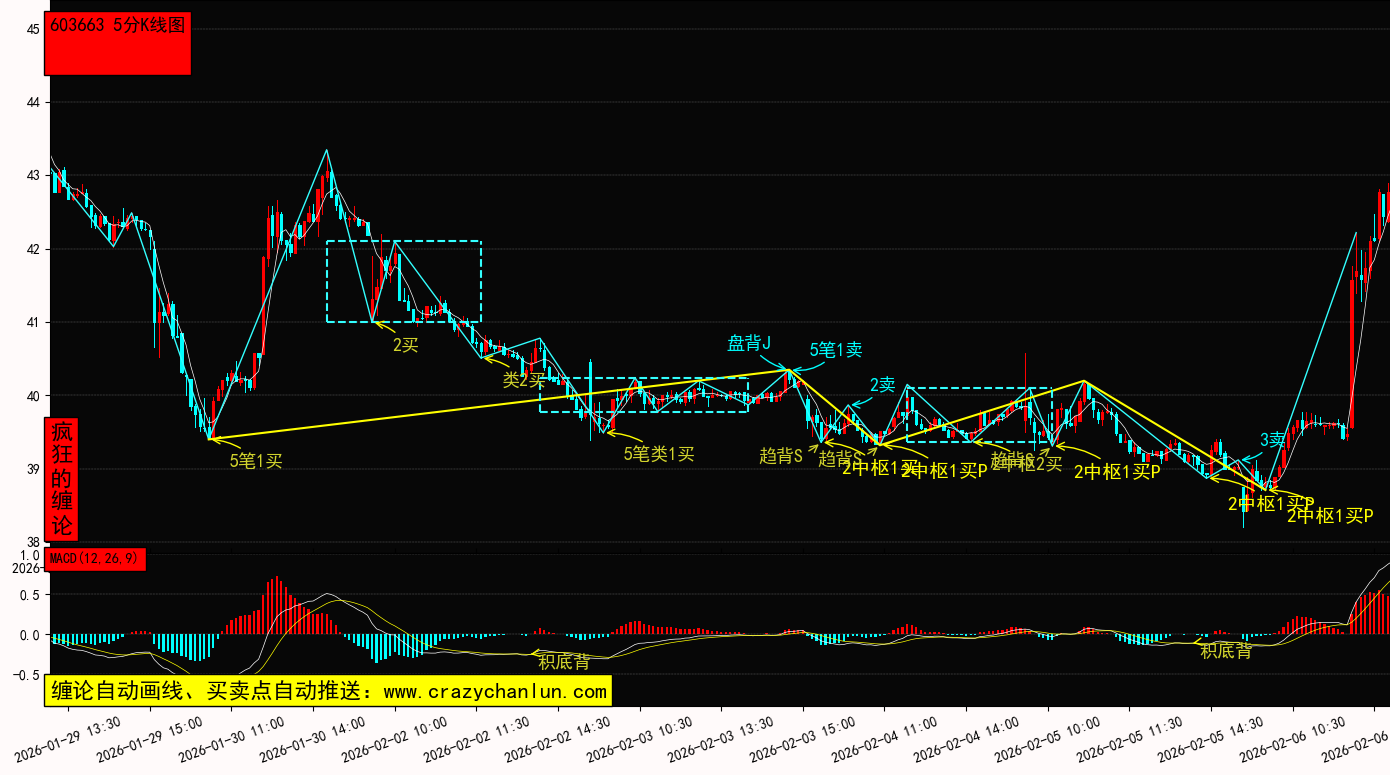
Task: Open the www.crazychanlun.com yellow banner link
Action: 328,691
